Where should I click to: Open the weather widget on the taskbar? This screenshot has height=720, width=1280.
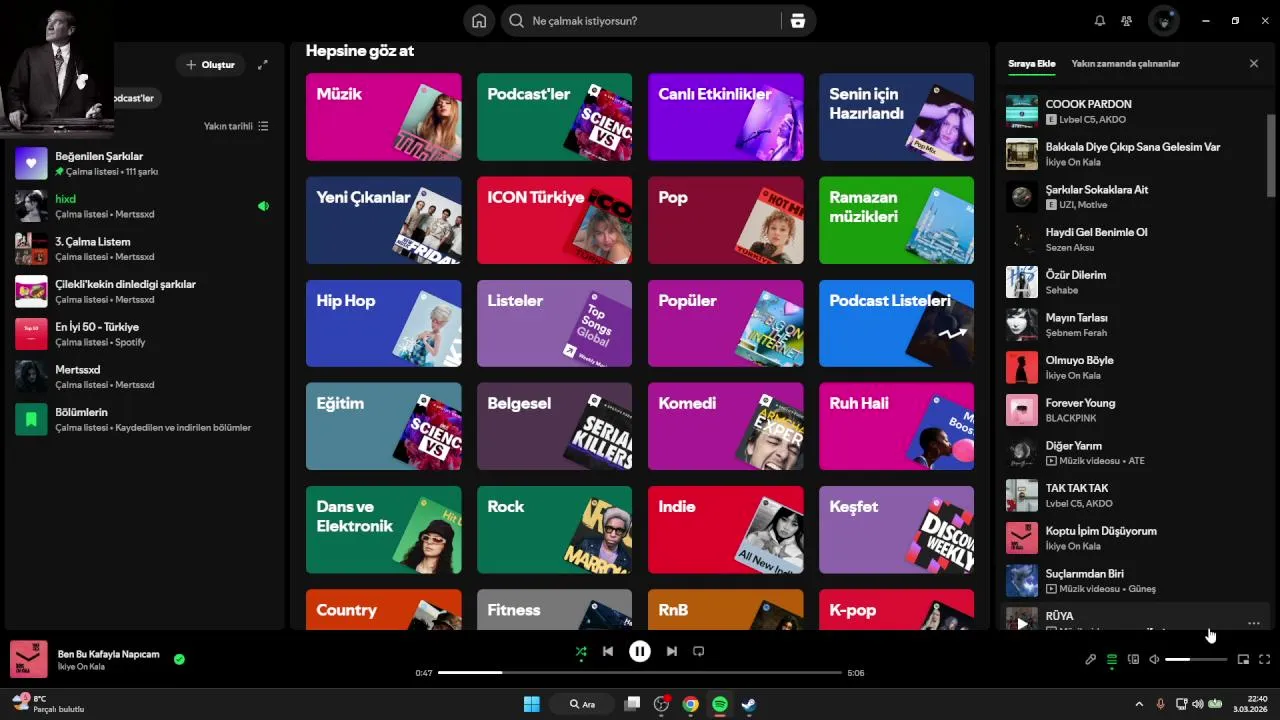pyautogui.click(x=48, y=704)
